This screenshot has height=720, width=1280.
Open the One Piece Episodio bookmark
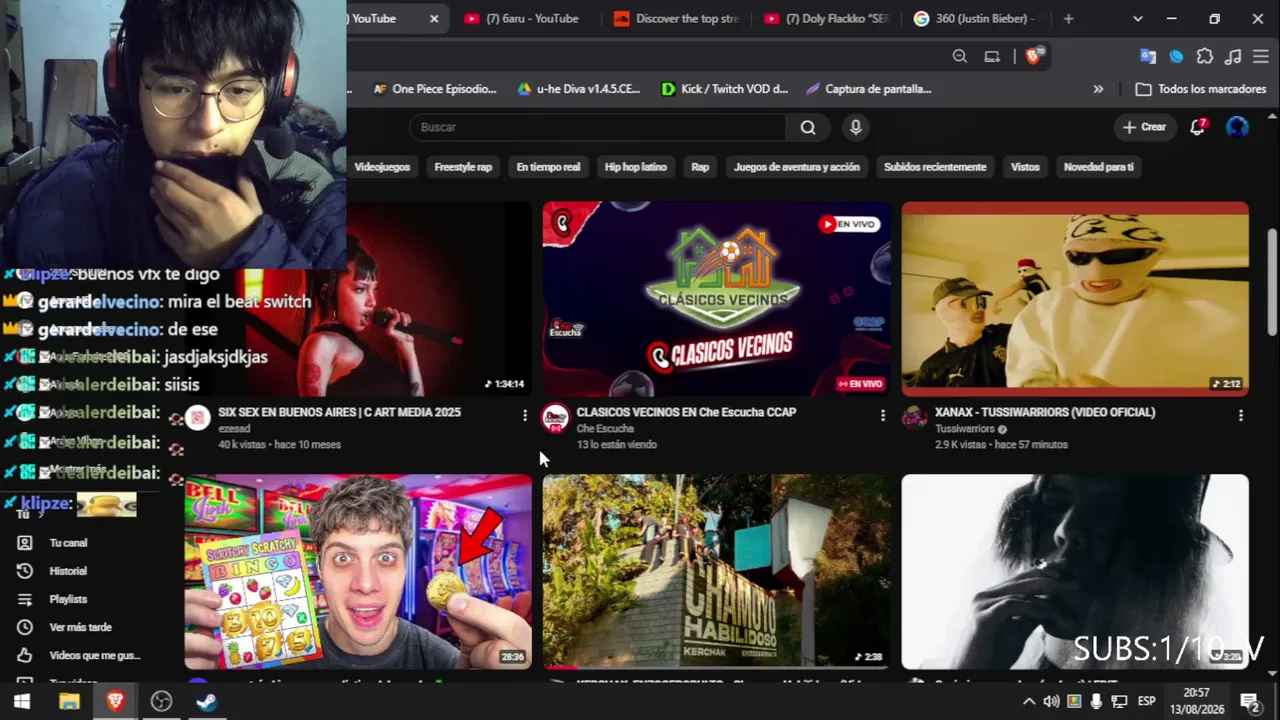coord(435,89)
